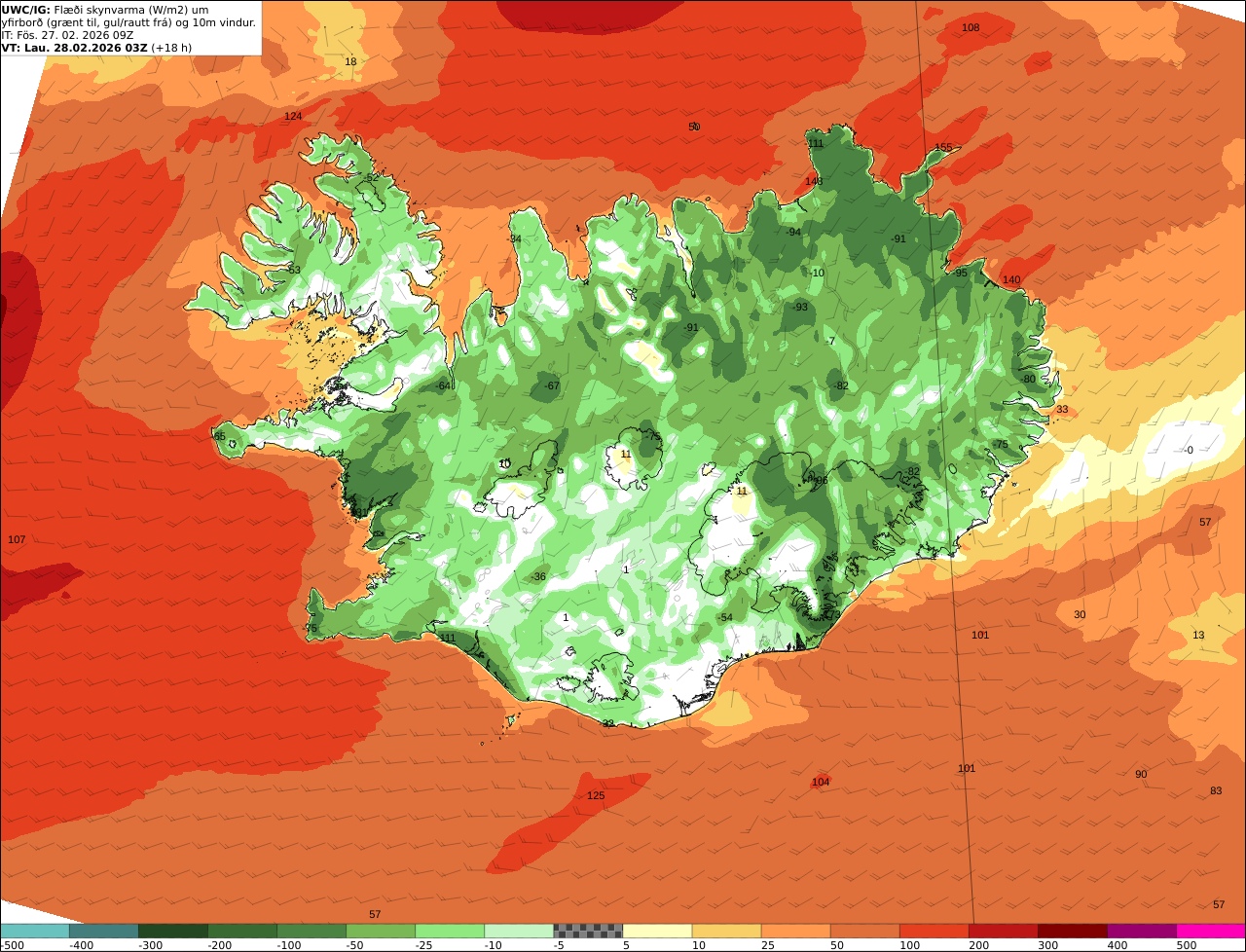The width and height of the screenshot is (1246, 952).
Task: Click the '200' legend scale label
Action: 979,945
